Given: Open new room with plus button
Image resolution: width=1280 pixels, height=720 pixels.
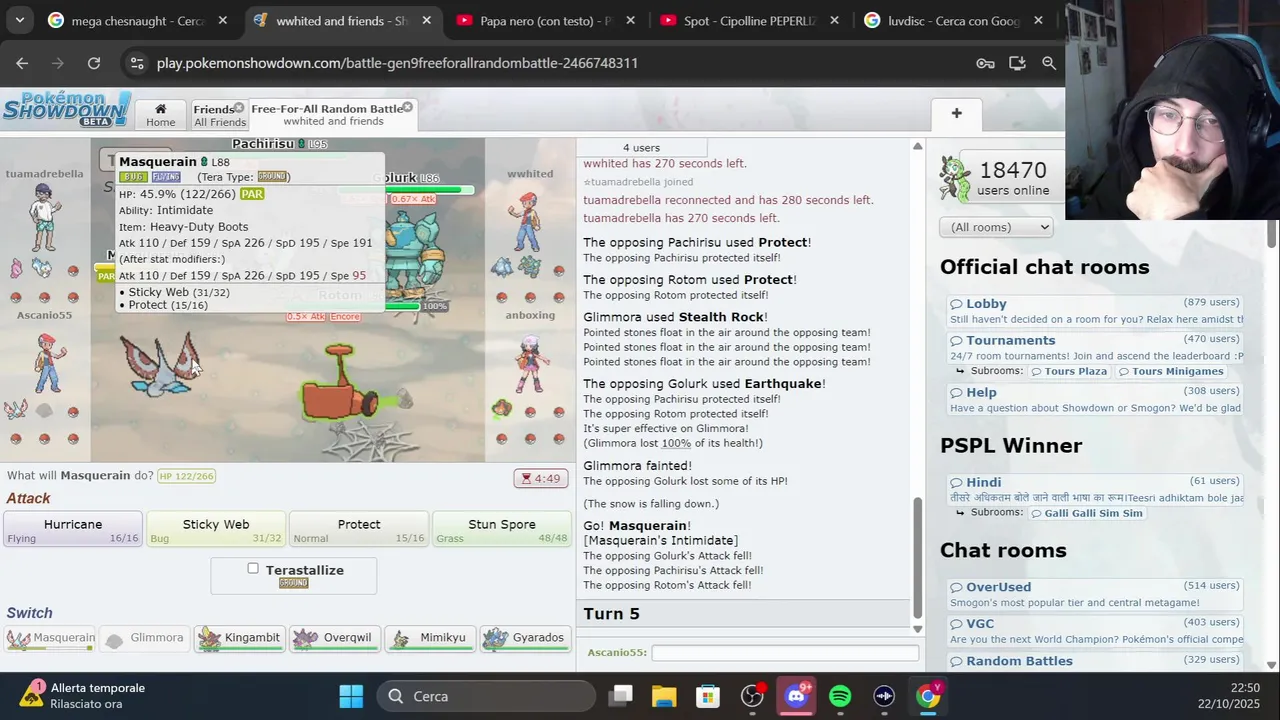Looking at the screenshot, I should click(956, 114).
